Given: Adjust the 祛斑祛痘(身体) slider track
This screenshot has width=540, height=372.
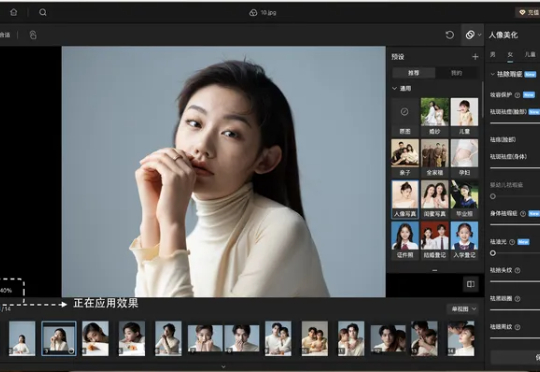Looking at the screenshot, I should pyautogui.click(x=515, y=168).
